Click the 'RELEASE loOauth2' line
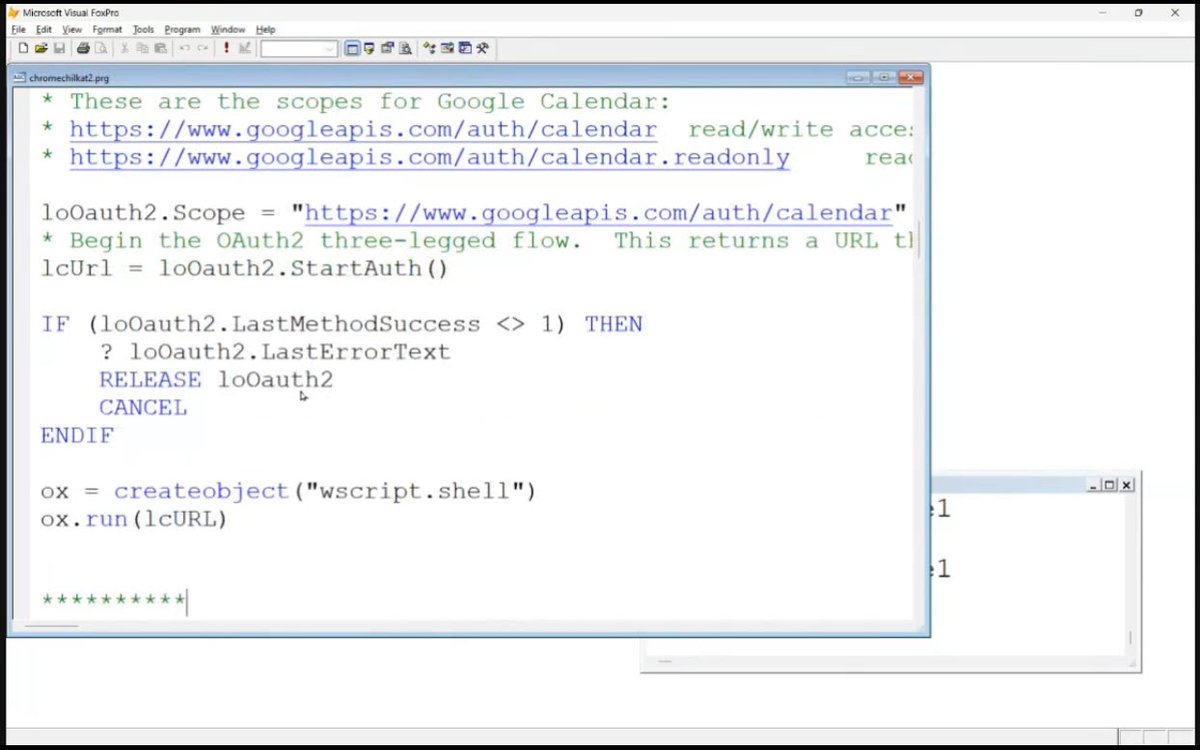The width and height of the screenshot is (1200, 750). tap(216, 380)
